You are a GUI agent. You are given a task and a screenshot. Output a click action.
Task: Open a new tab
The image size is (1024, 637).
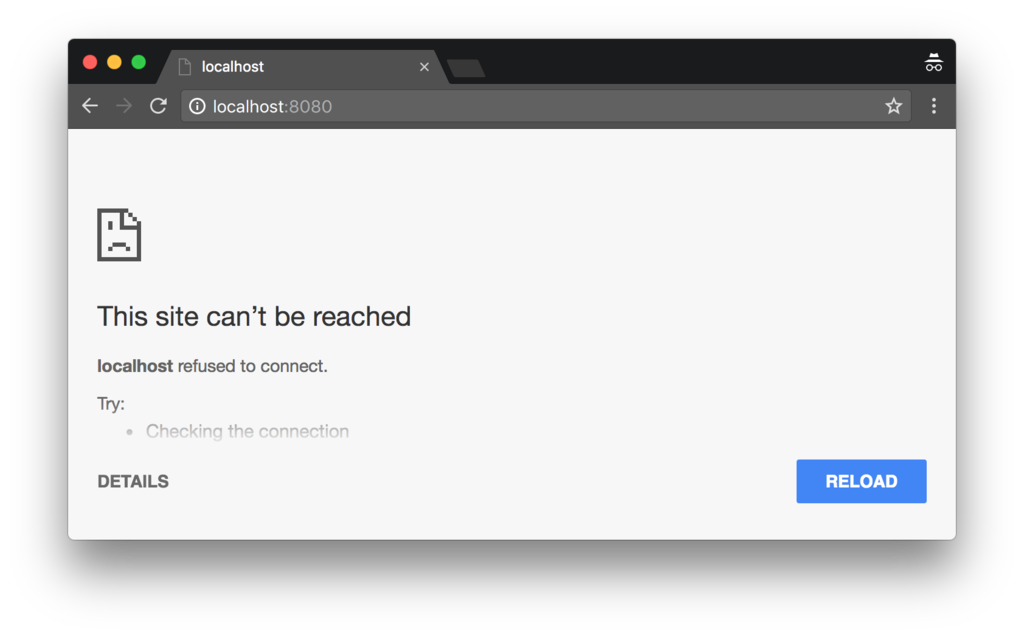click(466, 68)
